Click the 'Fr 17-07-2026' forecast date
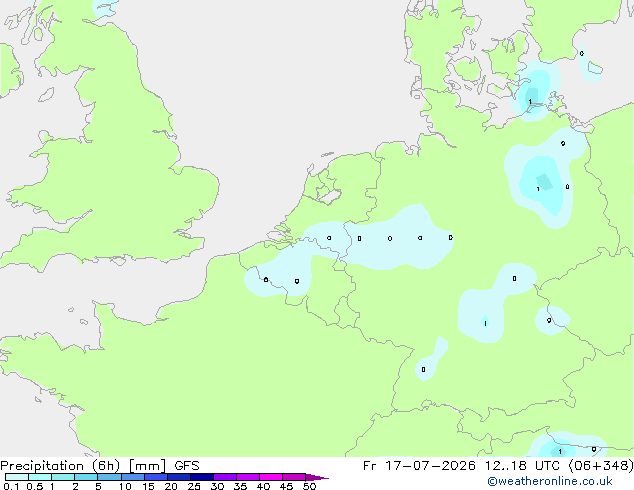Screen dimensions: 634x490 point(419,466)
